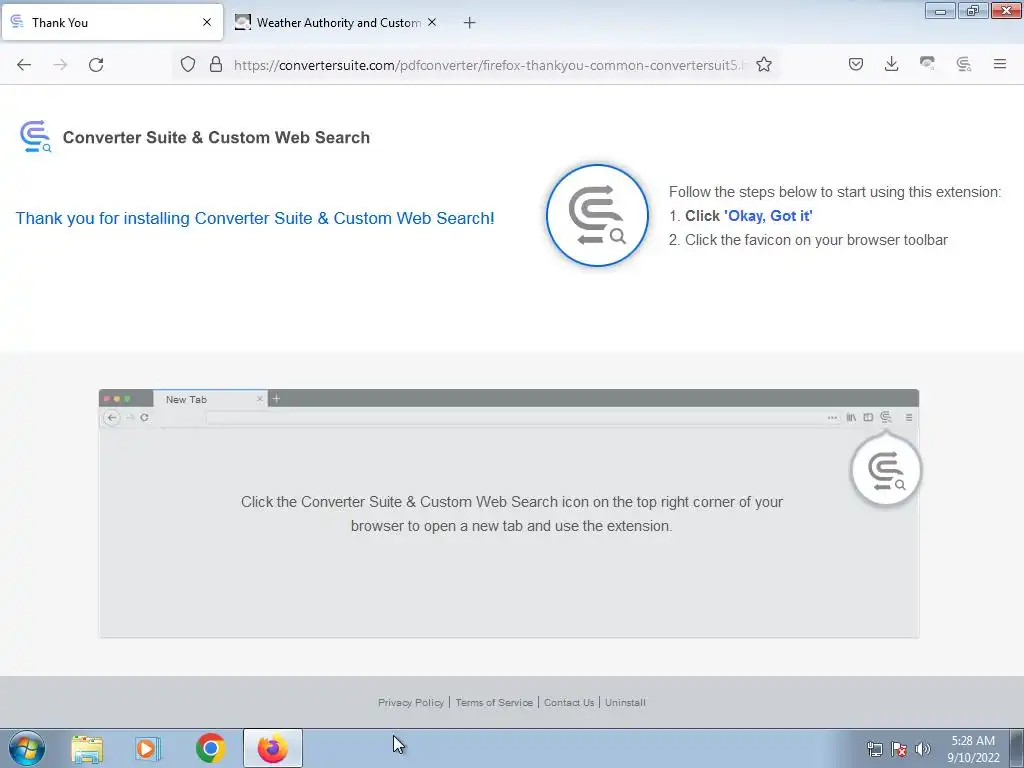
Task: Click the large circular Converter Suite logo
Action: click(x=598, y=215)
